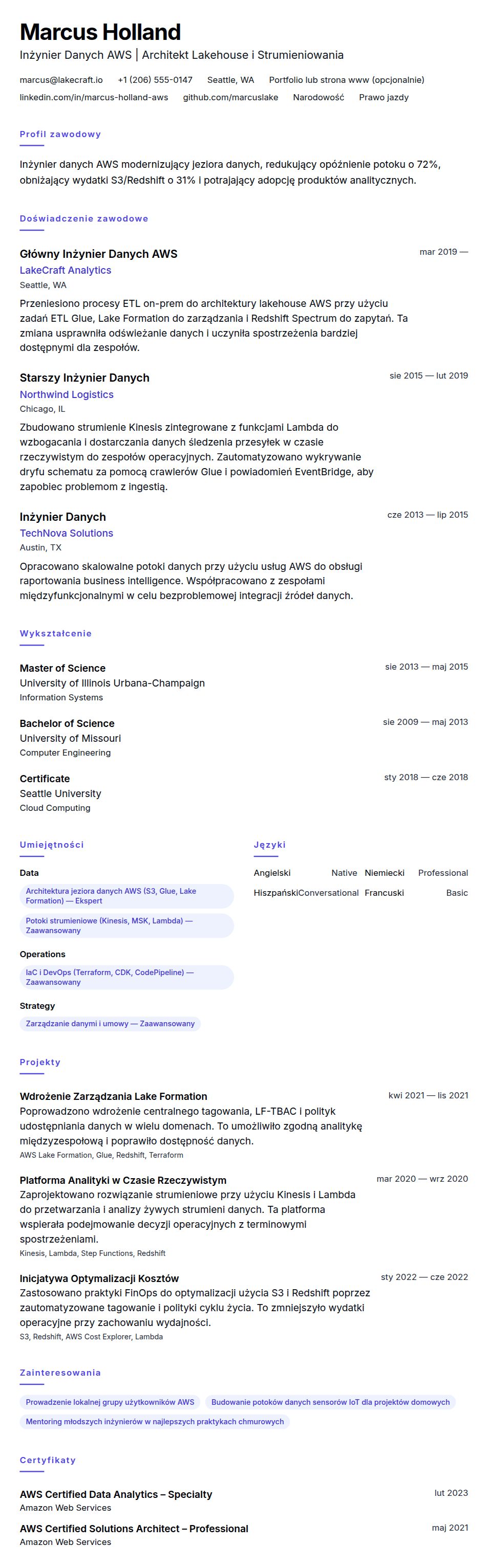Click the Narodowość field
Image resolution: width=488 pixels, height=1568 pixels.
[x=318, y=97]
